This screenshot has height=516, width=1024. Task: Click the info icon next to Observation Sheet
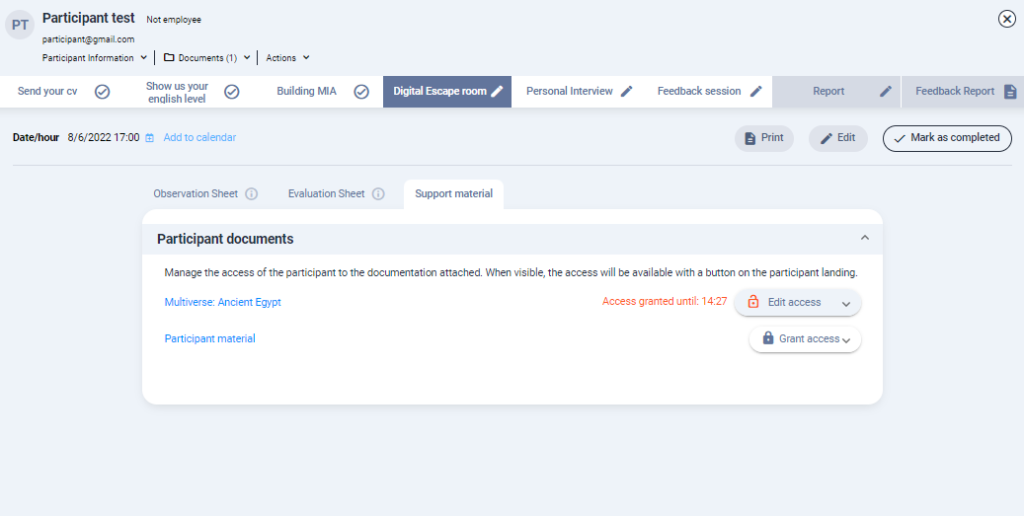(x=252, y=194)
